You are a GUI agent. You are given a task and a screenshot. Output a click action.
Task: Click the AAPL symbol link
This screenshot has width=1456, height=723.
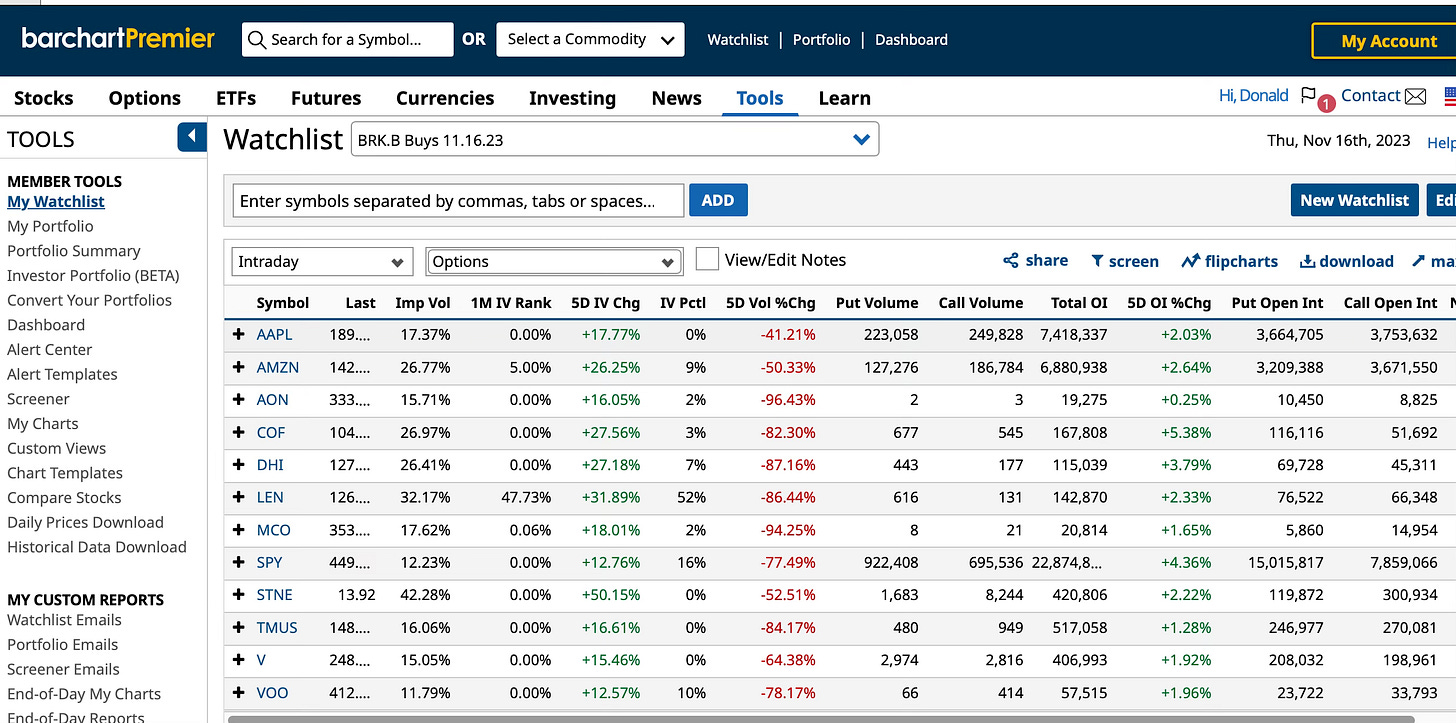(274, 335)
